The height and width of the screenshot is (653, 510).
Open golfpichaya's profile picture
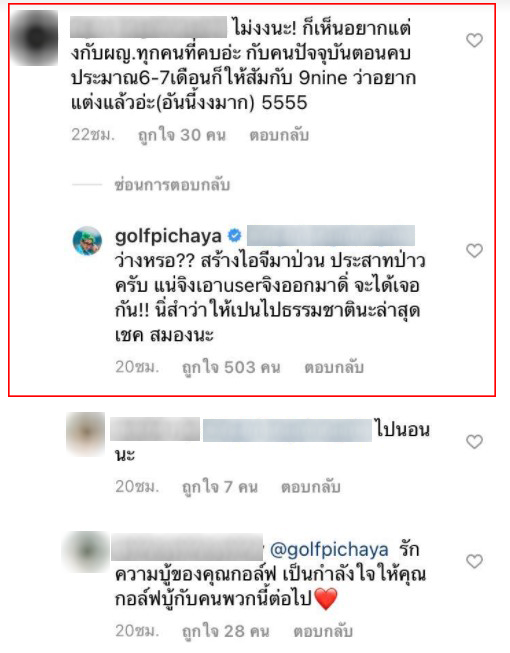[87, 241]
